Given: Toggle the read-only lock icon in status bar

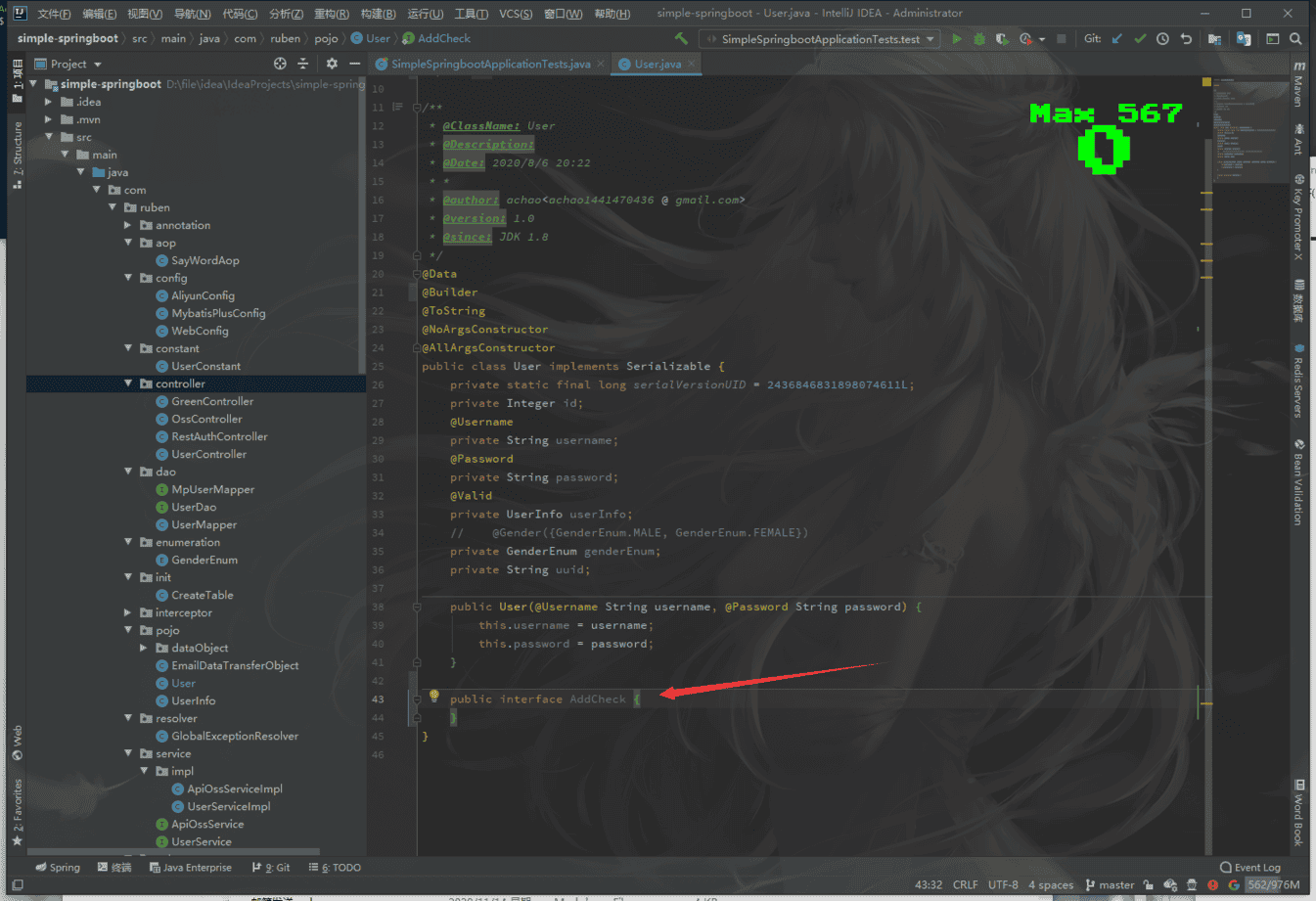Looking at the screenshot, I should pos(1149,884).
